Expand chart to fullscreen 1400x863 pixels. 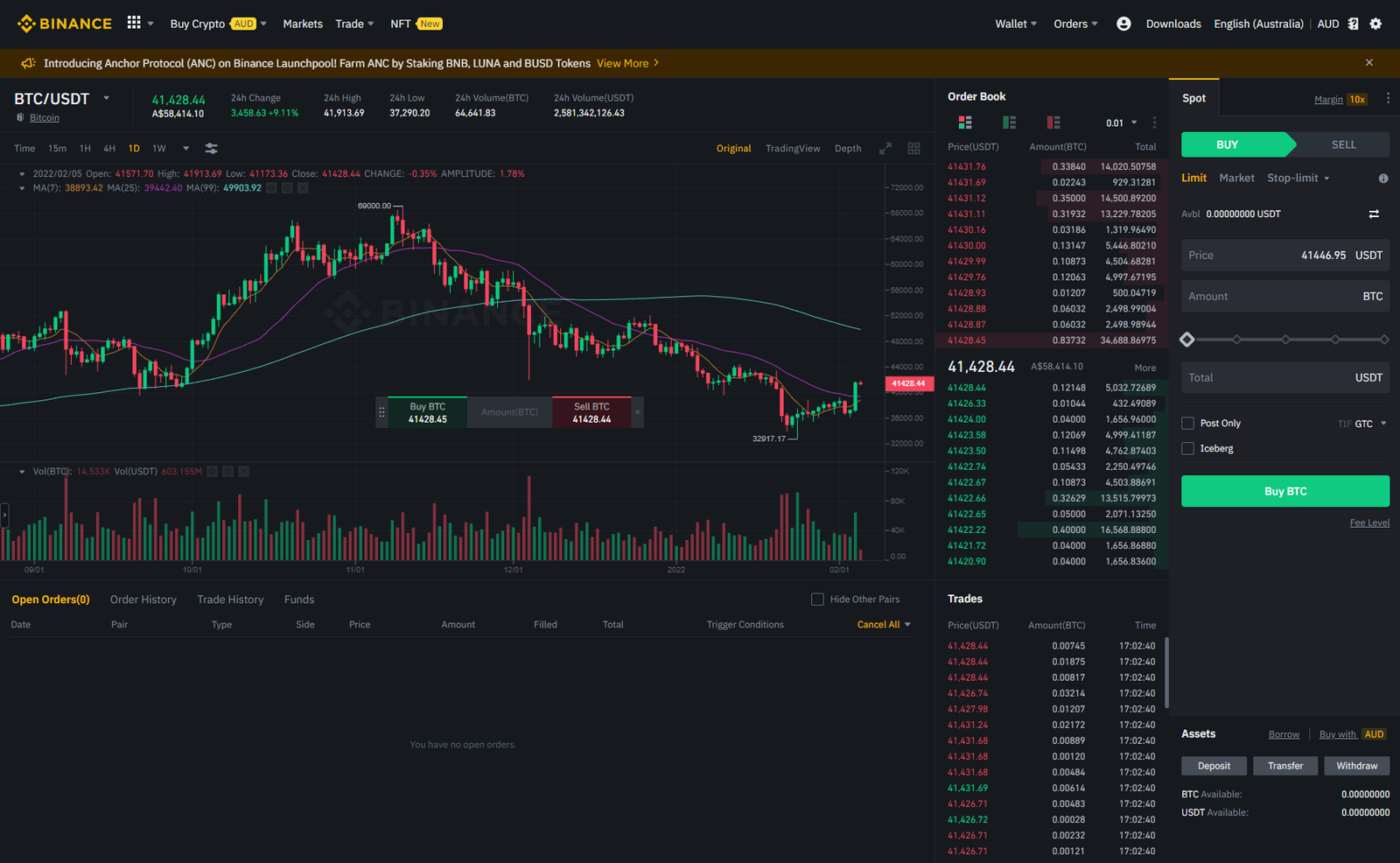pyautogui.click(x=885, y=149)
